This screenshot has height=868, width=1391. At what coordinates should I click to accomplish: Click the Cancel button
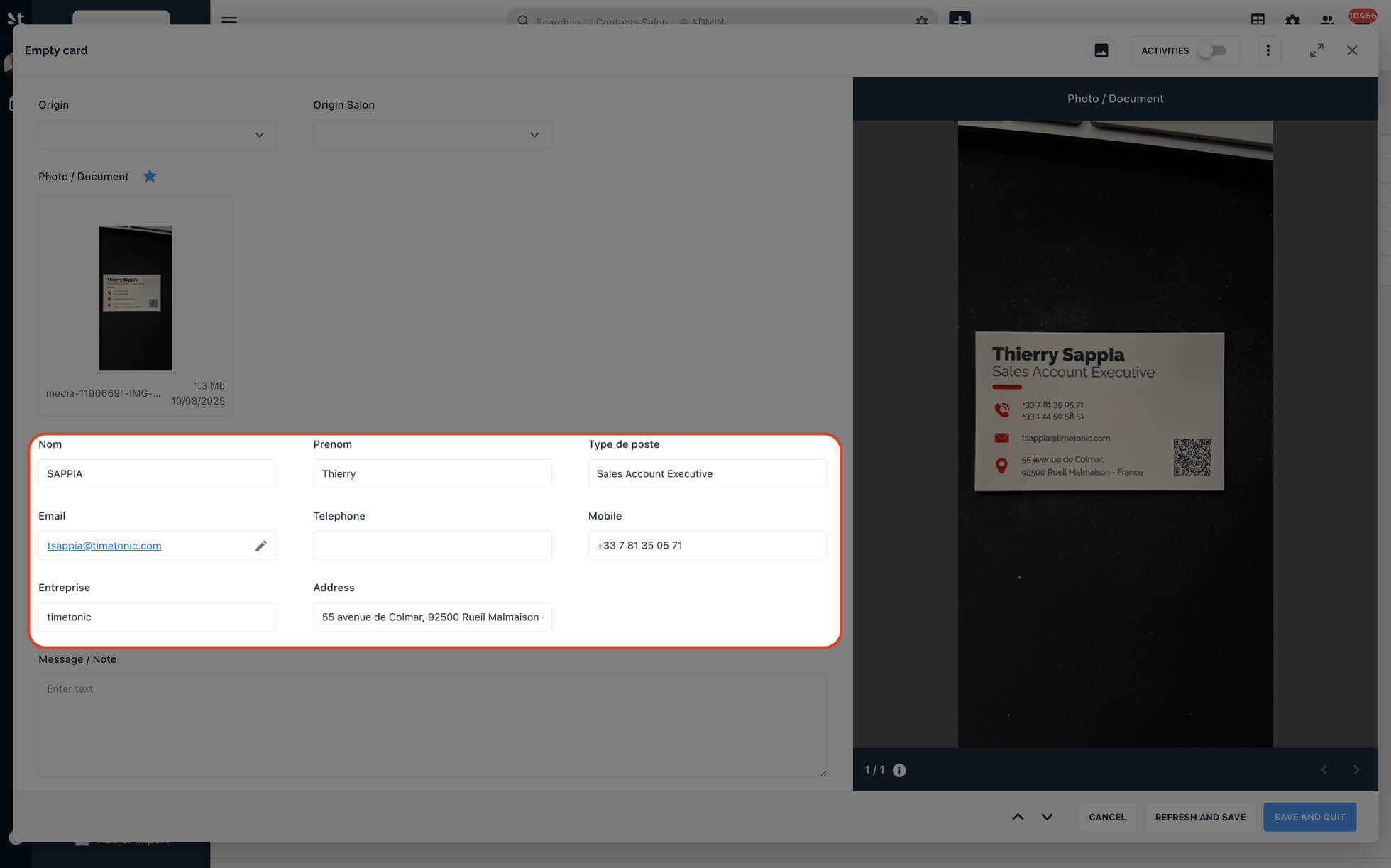[x=1107, y=817]
